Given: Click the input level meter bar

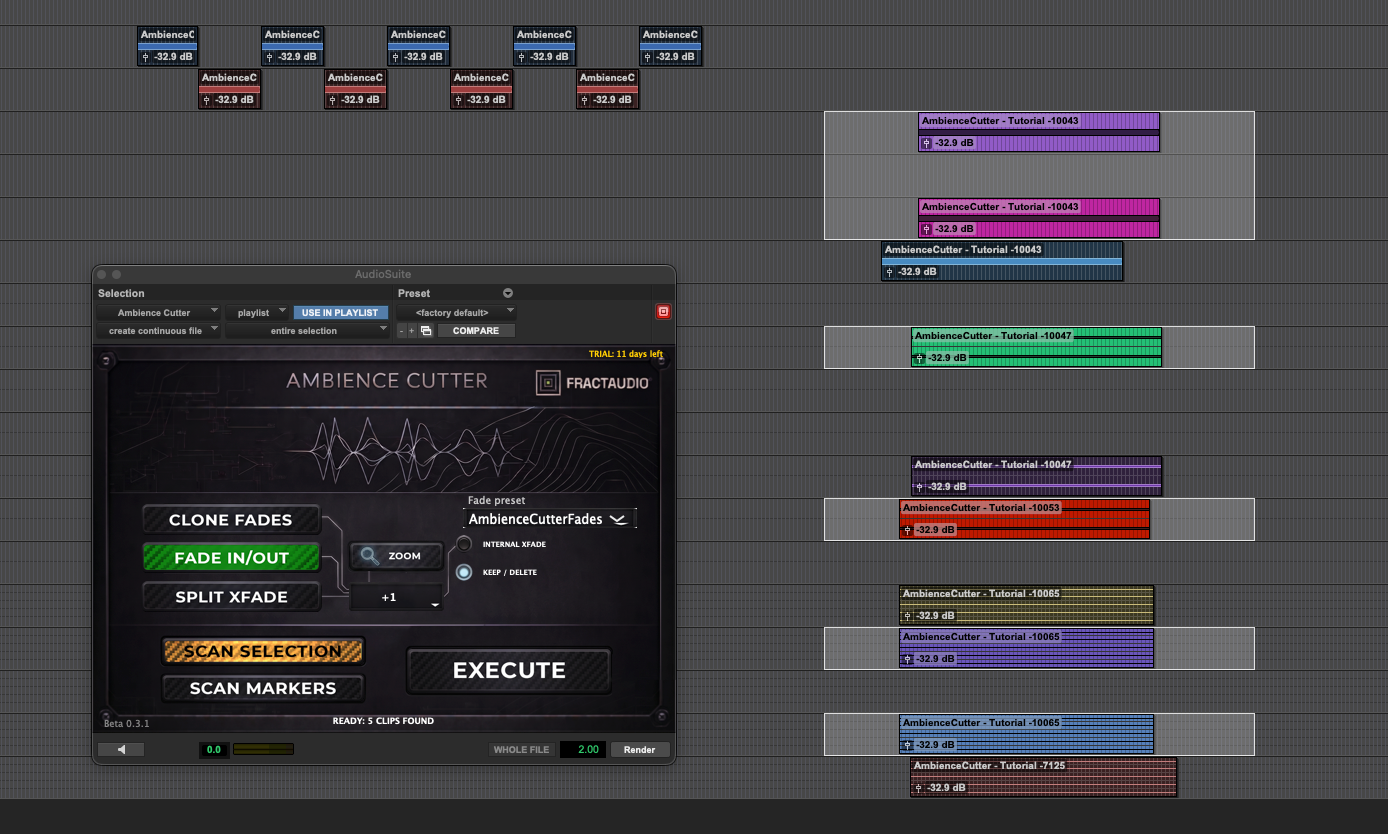Looking at the screenshot, I should (x=263, y=749).
